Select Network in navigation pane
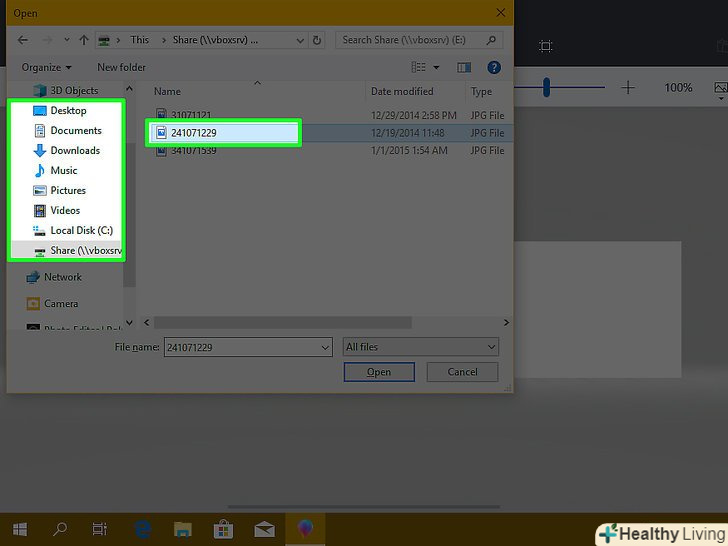The width and height of the screenshot is (728, 546). (54, 277)
